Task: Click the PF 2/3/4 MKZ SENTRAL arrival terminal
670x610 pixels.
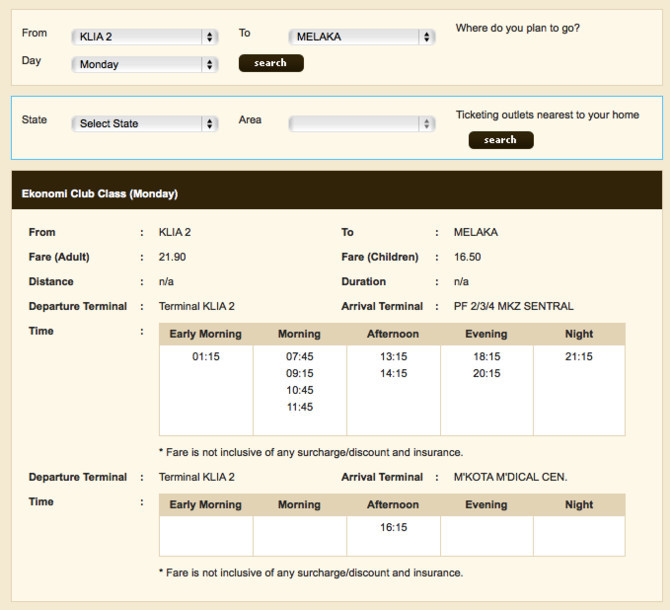Action: pyautogui.click(x=513, y=306)
